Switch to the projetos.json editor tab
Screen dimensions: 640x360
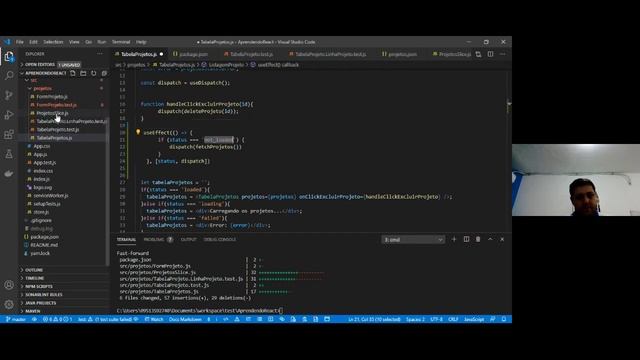click(x=400, y=54)
